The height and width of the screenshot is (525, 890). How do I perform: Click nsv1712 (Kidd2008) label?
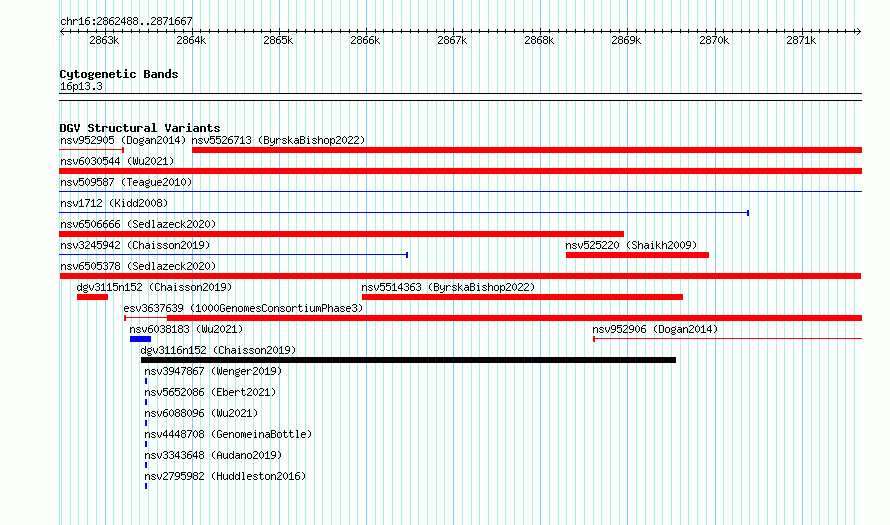(114, 203)
